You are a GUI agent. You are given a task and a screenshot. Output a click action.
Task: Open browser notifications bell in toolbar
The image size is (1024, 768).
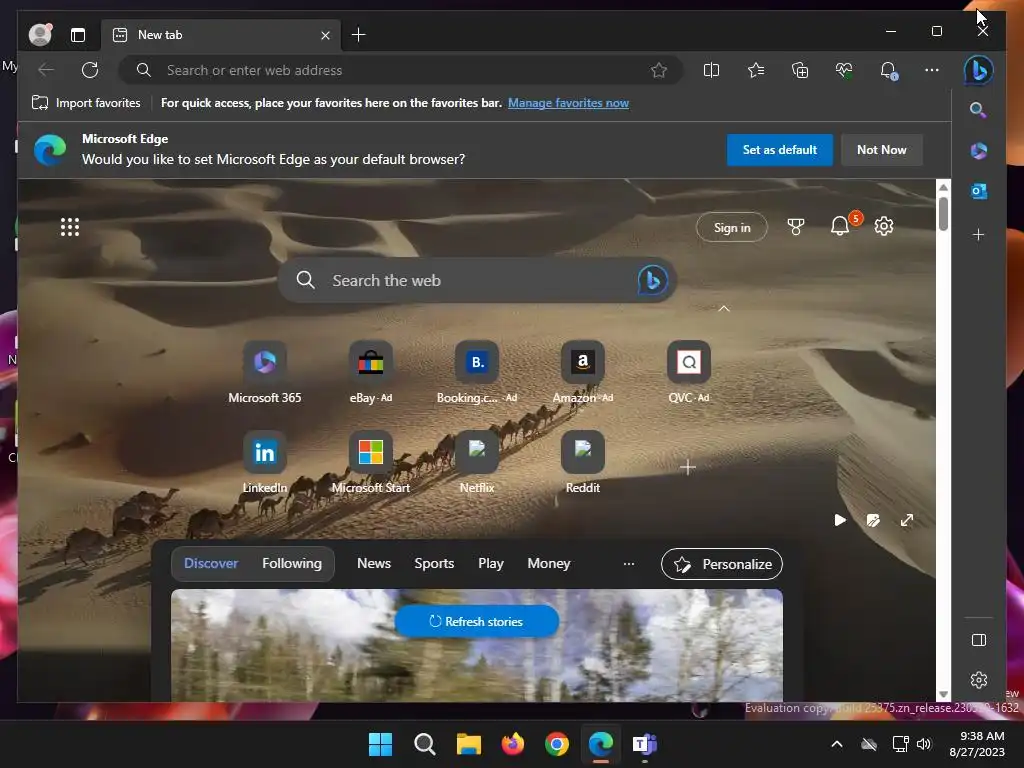pyautogui.click(x=888, y=70)
